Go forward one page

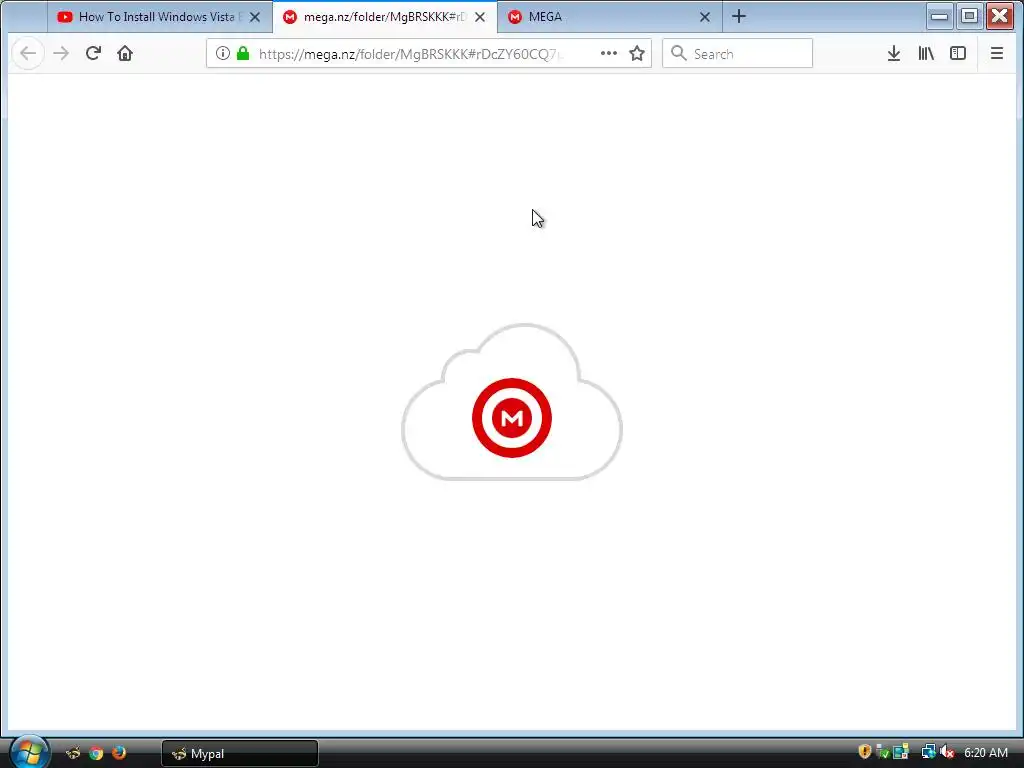pos(61,54)
